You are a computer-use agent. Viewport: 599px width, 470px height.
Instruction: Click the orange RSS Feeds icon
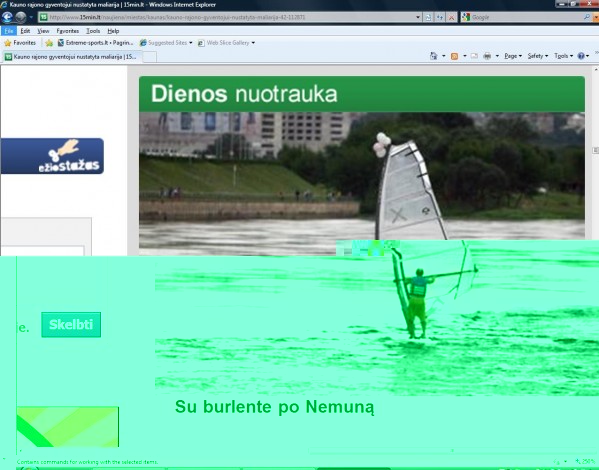(x=454, y=56)
